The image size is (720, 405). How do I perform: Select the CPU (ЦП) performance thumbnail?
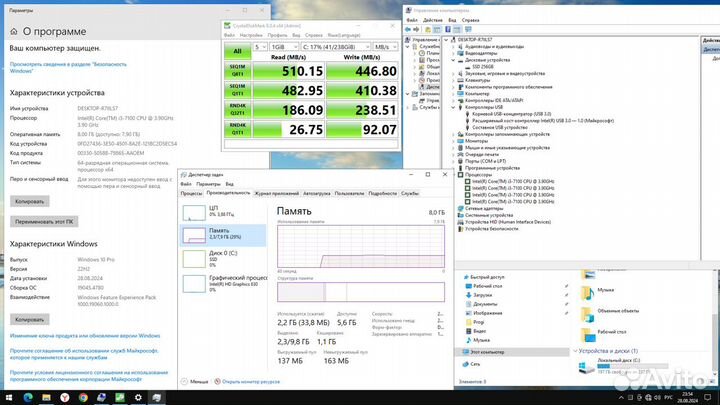222,213
